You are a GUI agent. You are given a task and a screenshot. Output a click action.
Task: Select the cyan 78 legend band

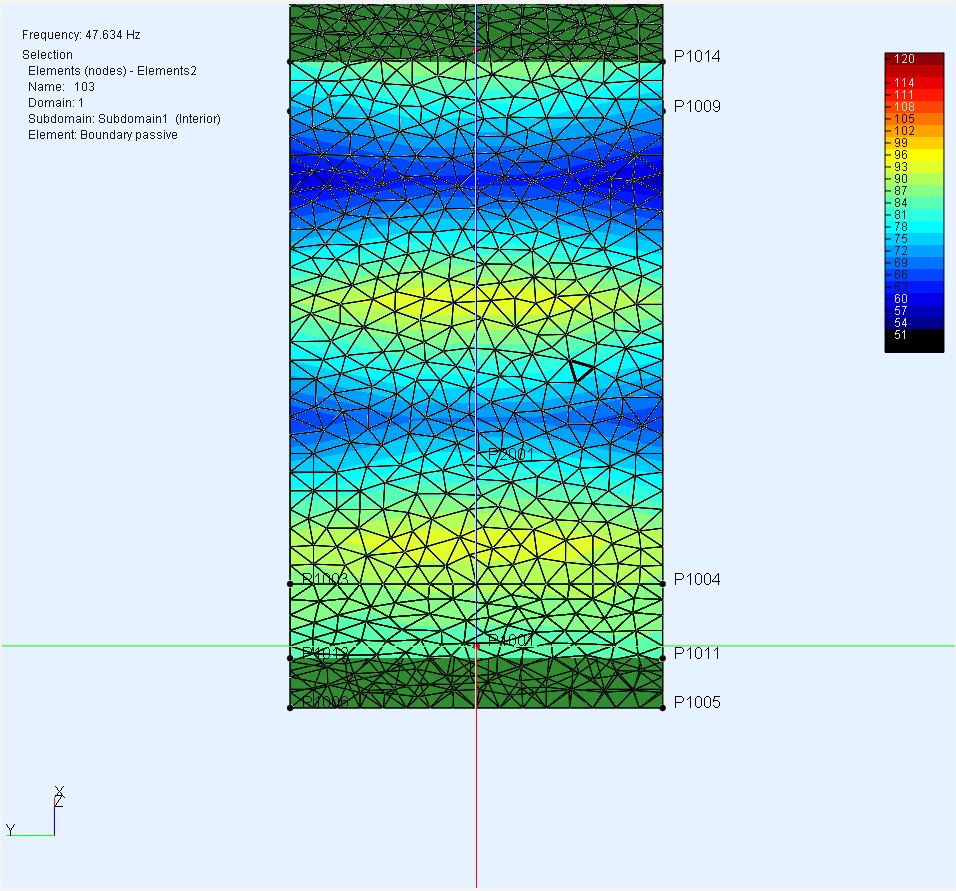click(x=914, y=227)
